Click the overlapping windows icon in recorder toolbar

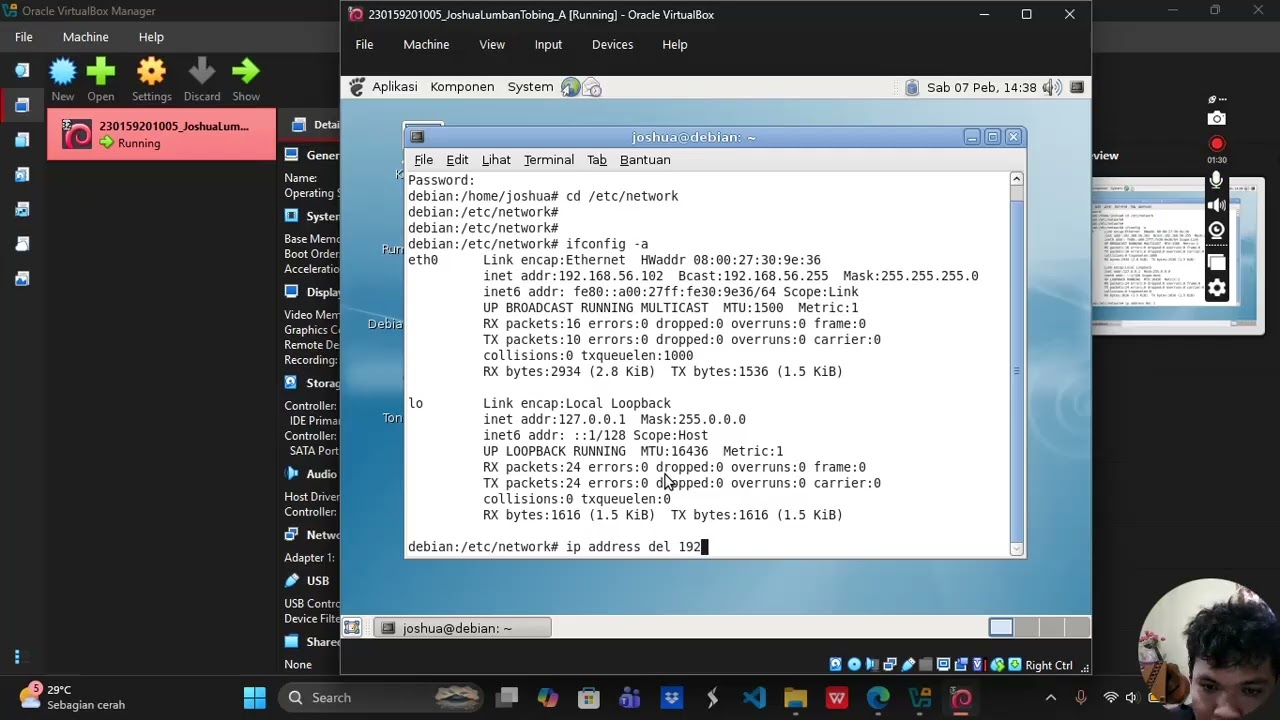click(1216, 262)
